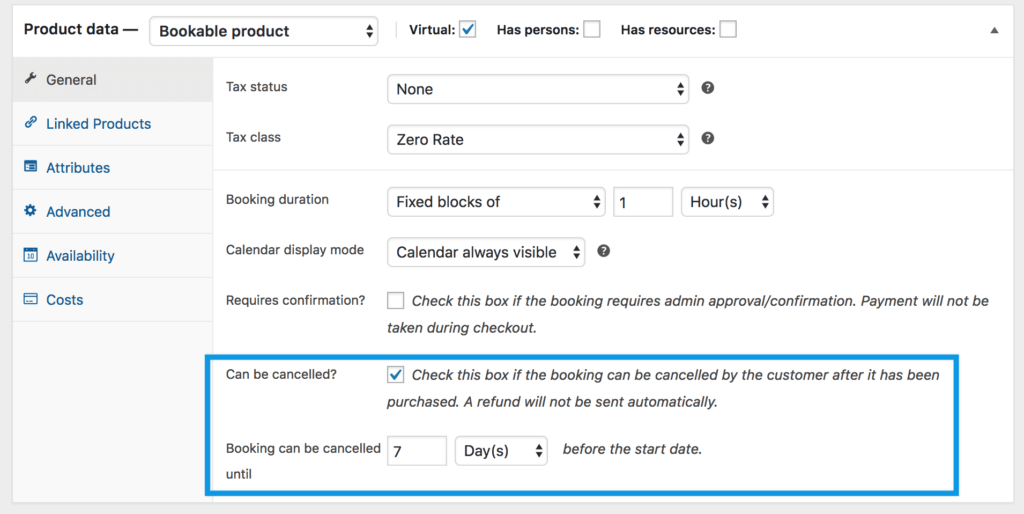
Task: Enable the Has persons checkbox
Action: click(x=592, y=30)
